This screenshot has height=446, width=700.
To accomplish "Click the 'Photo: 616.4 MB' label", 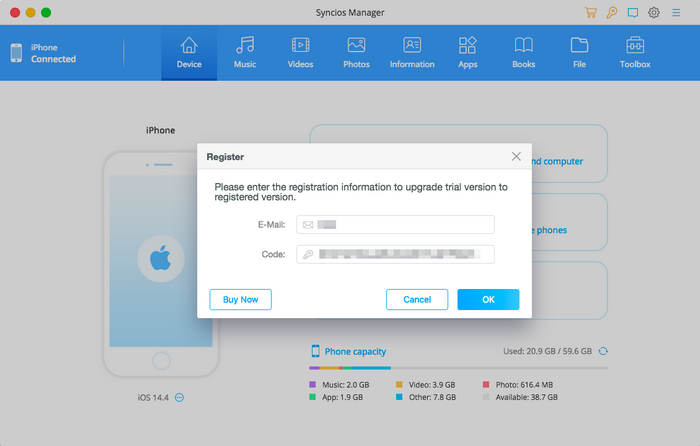I will [x=524, y=384].
